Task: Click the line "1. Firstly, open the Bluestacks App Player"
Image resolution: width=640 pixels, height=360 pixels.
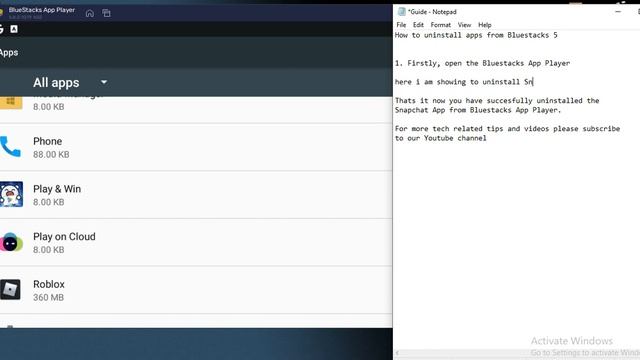Action: pos(482,63)
